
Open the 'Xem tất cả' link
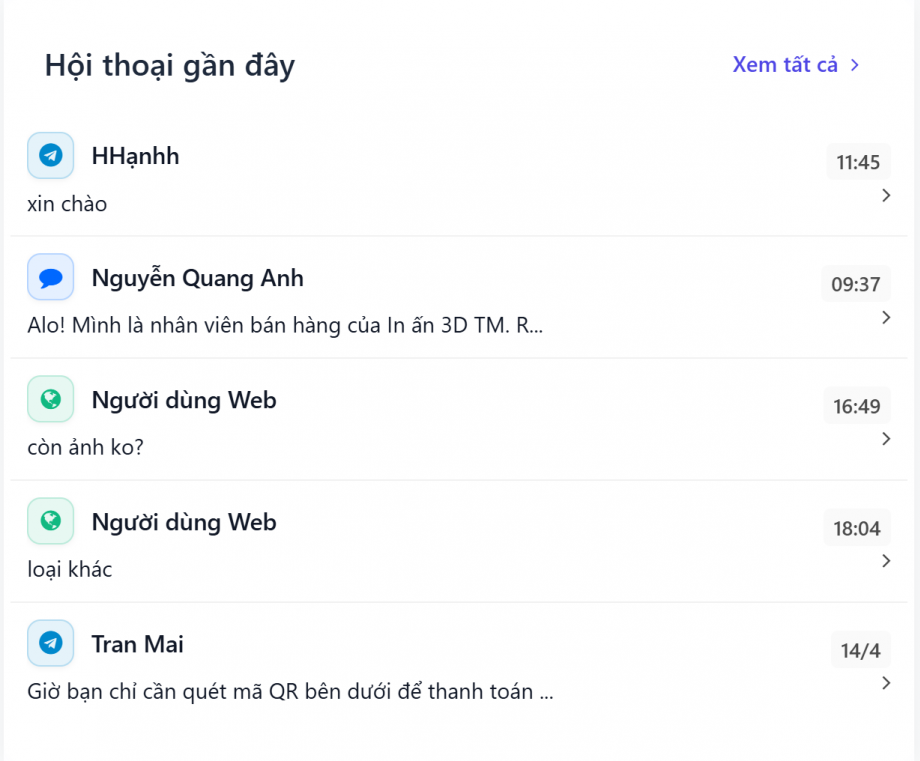click(785, 65)
